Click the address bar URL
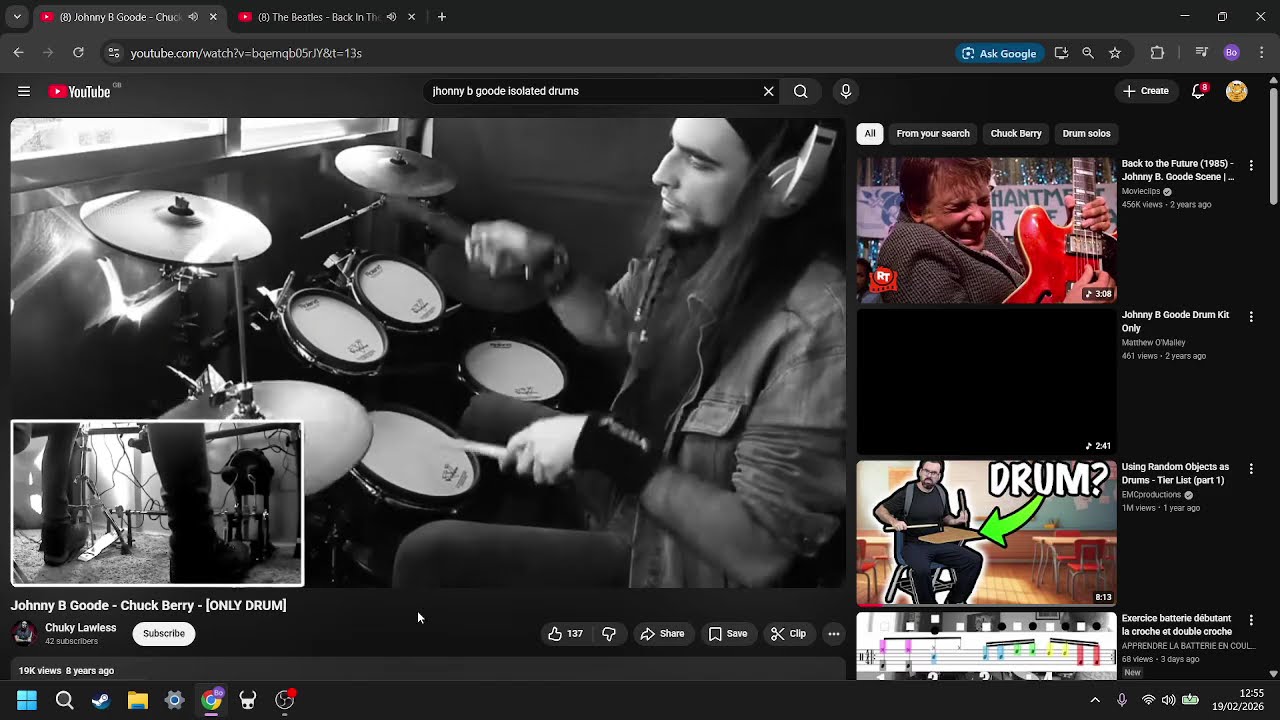The height and width of the screenshot is (720, 1280). click(246, 53)
